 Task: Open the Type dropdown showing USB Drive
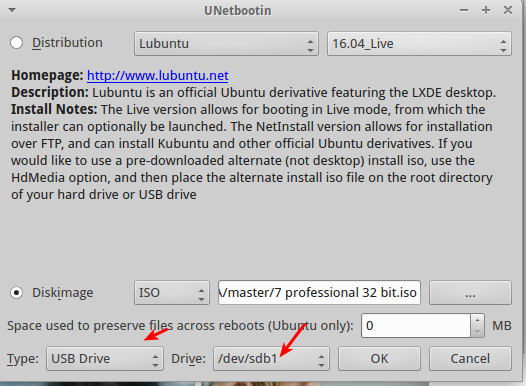105,359
